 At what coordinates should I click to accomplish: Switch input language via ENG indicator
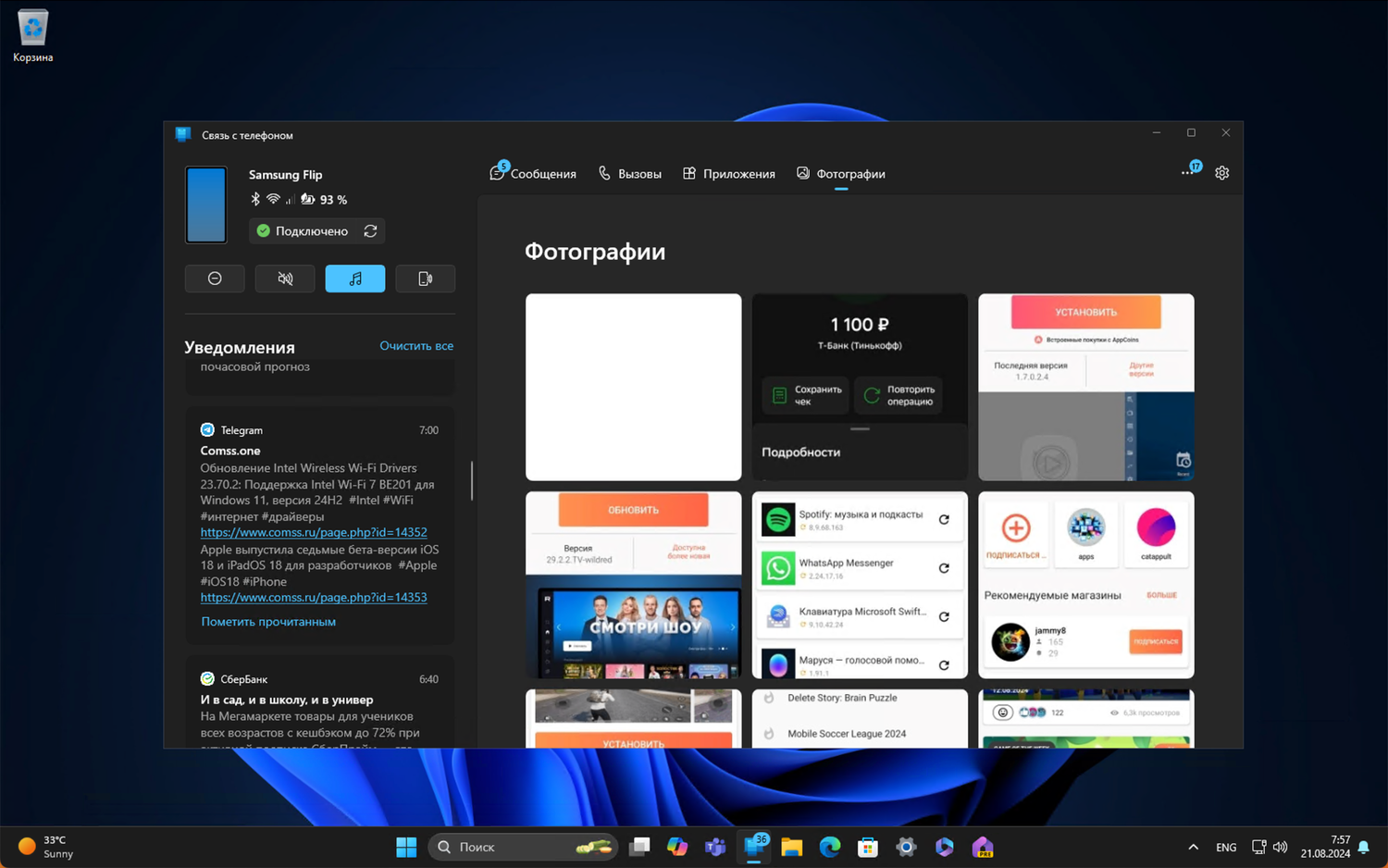tap(1226, 847)
